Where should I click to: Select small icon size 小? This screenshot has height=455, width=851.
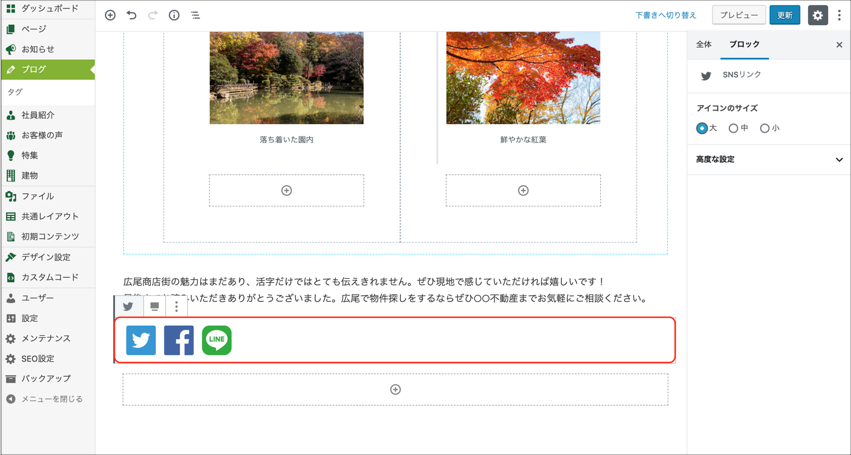click(x=765, y=128)
